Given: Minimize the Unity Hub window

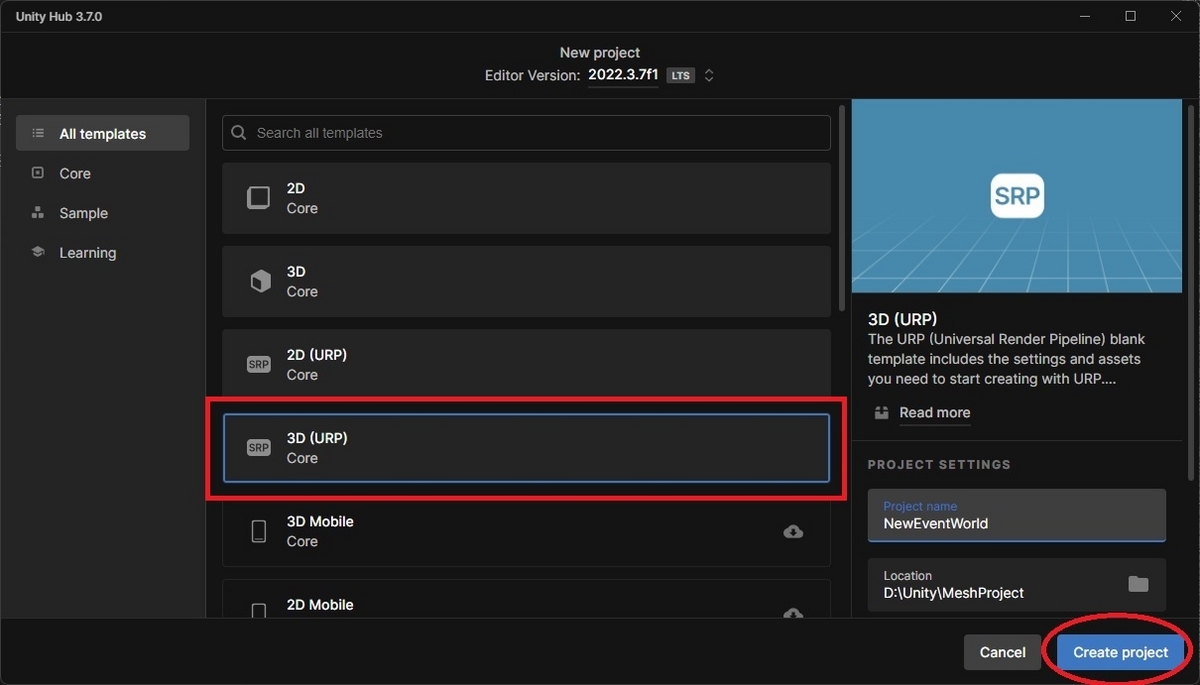Looking at the screenshot, I should [1085, 16].
